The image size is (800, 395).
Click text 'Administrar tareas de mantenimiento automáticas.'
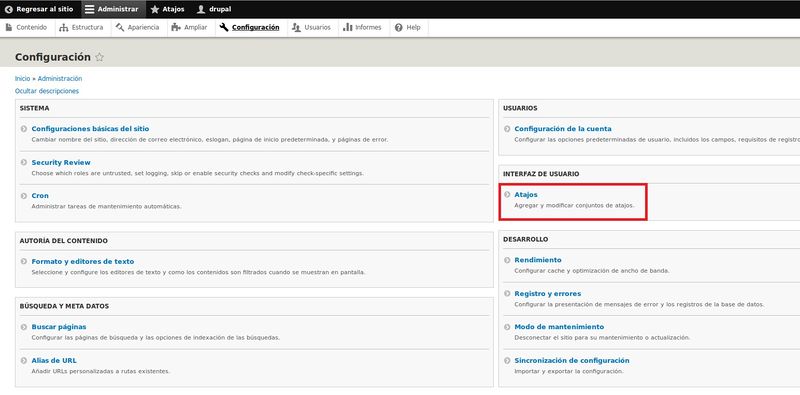point(106,207)
